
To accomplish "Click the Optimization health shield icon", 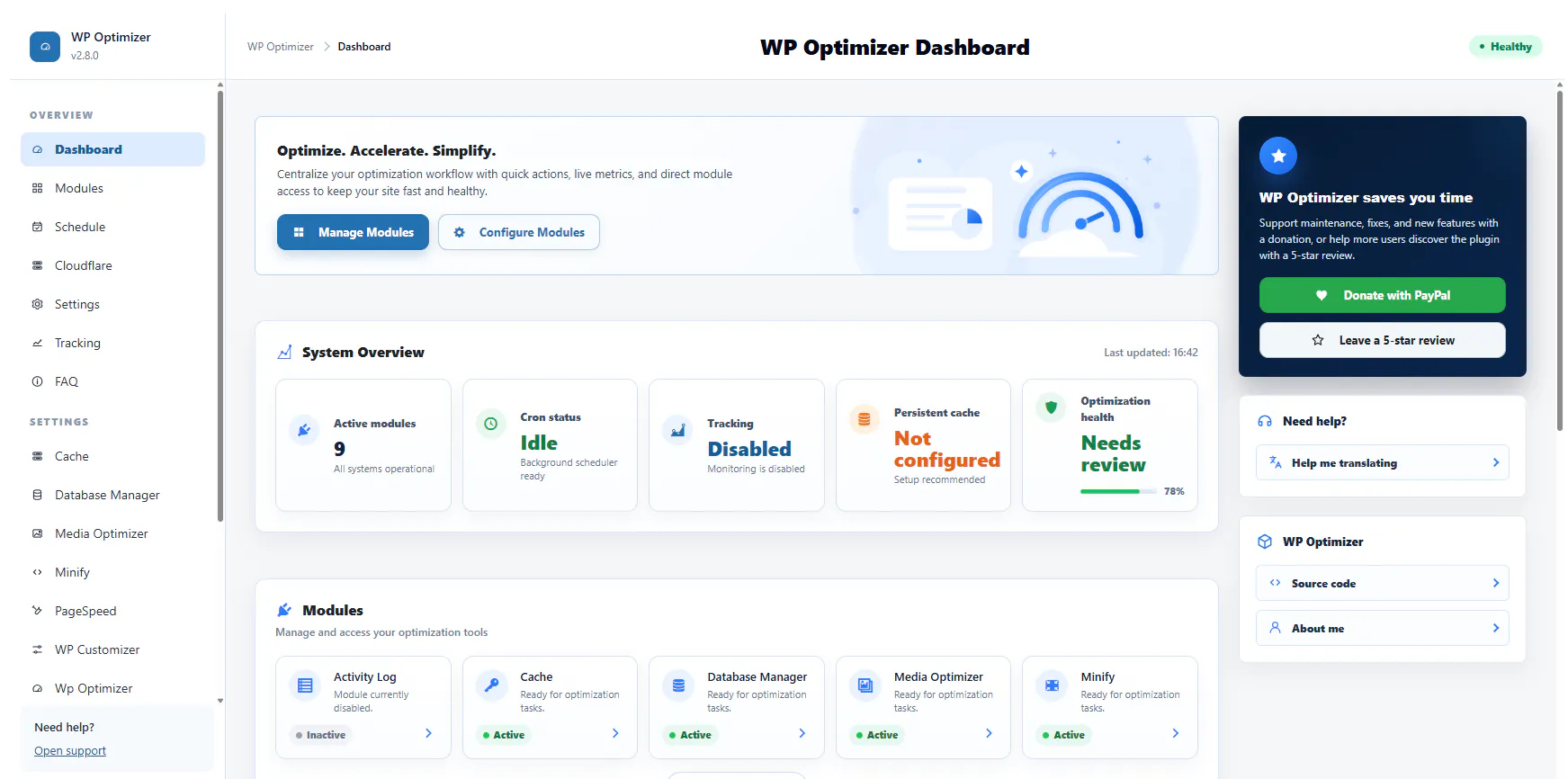I will 1051,407.
